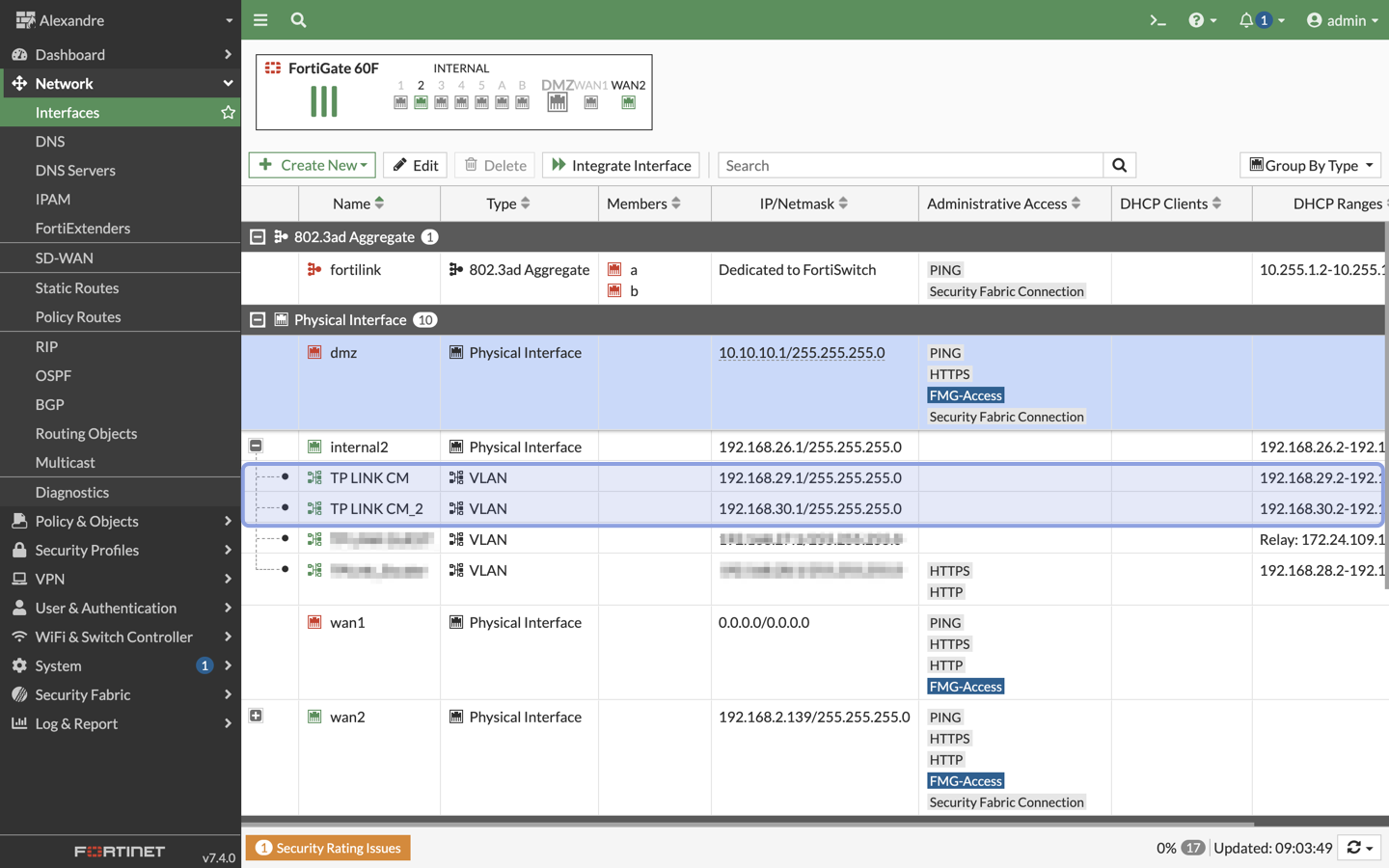Toggle the favorite star on Interfaces
Image resolution: width=1389 pixels, height=868 pixels.
229,112
